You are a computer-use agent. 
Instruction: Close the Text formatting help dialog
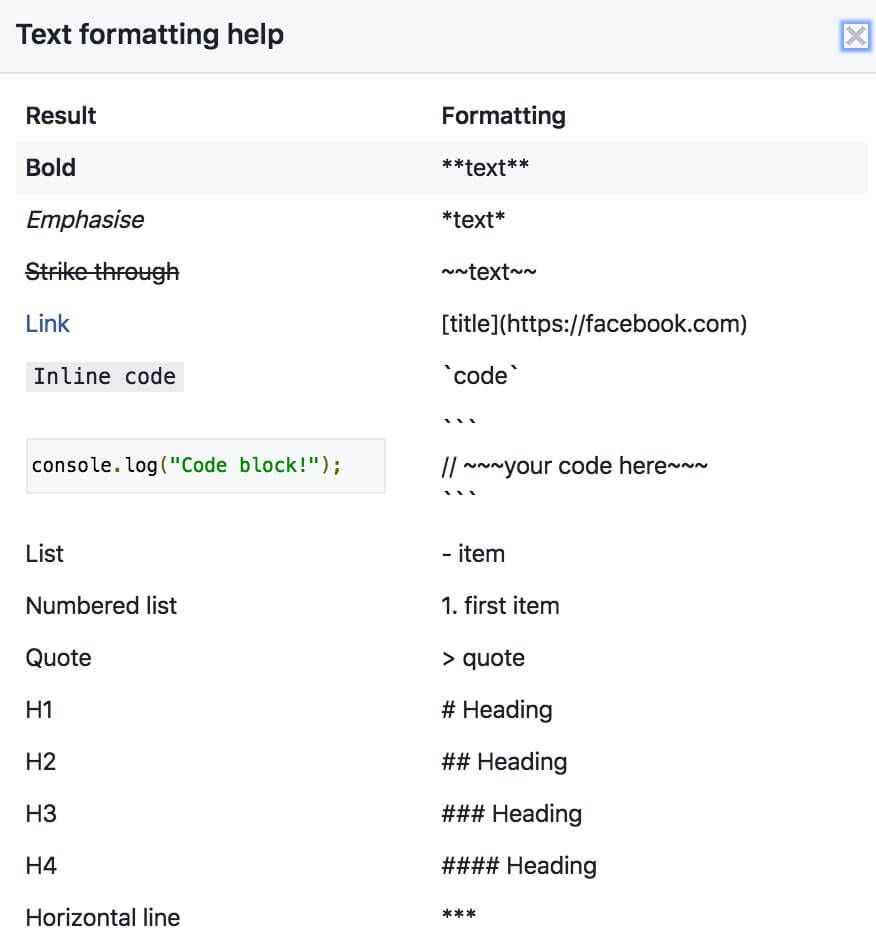(x=855, y=37)
